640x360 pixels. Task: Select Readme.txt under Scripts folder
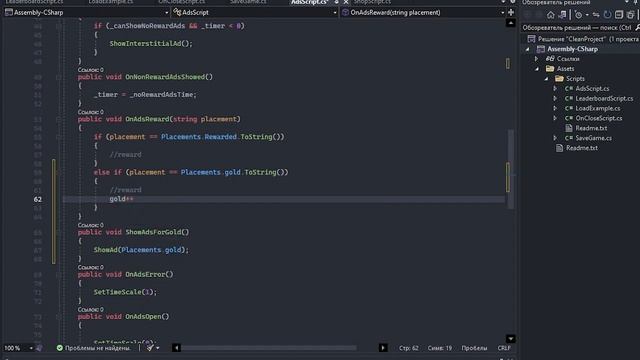(x=591, y=128)
